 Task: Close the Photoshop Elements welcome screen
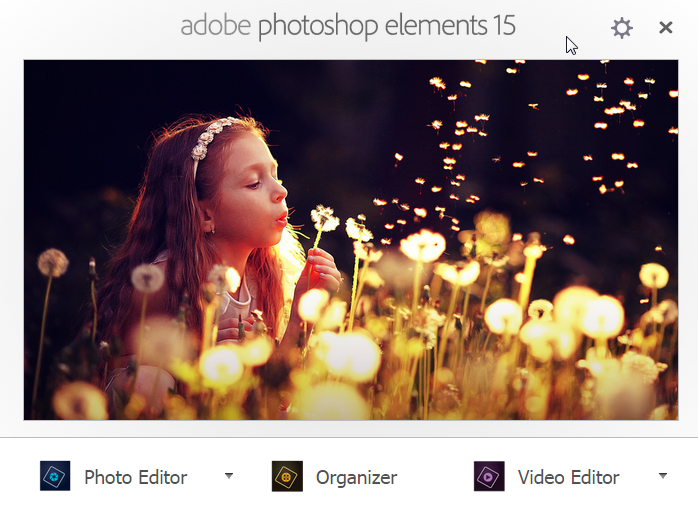click(666, 28)
